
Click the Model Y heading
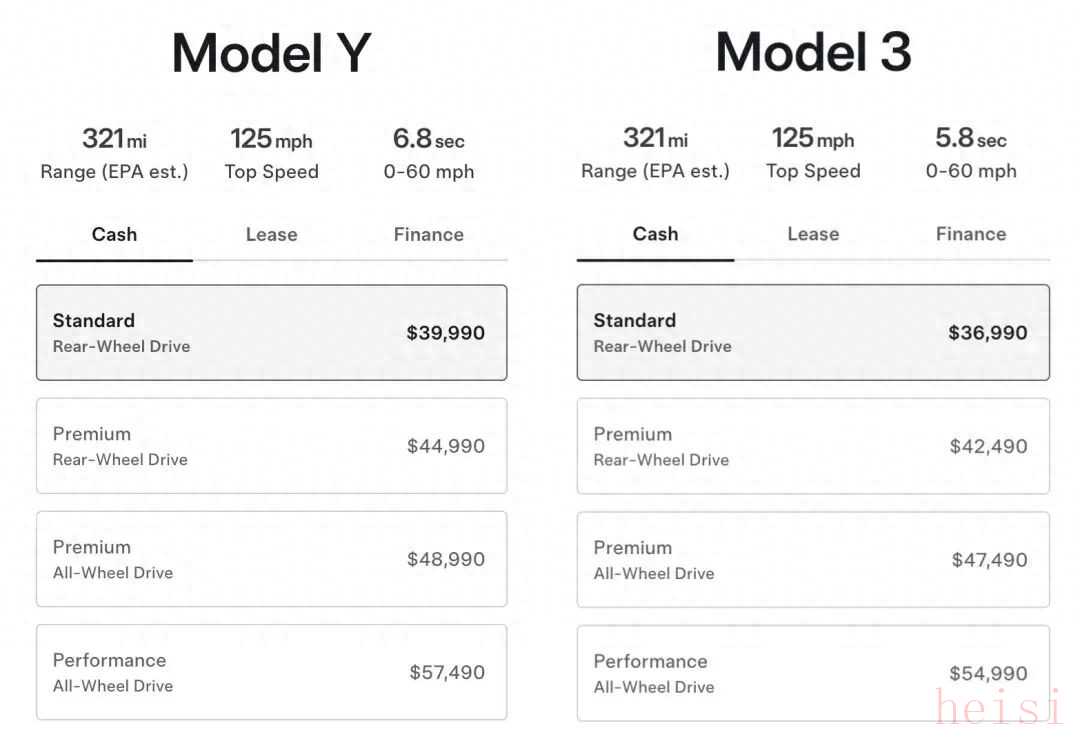pyautogui.click(x=271, y=53)
